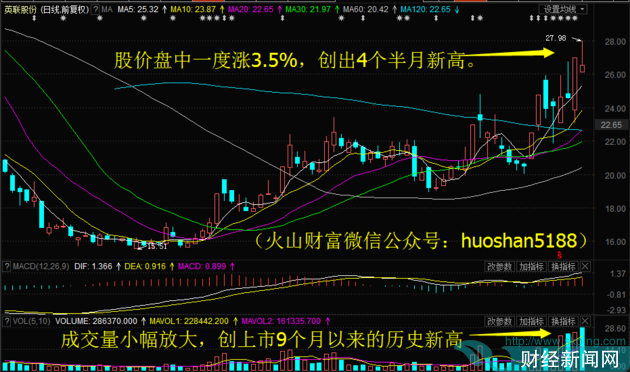The height and width of the screenshot is (372, 630).
Task: Click 换指标 in the MACD panel
Action: pos(563,266)
